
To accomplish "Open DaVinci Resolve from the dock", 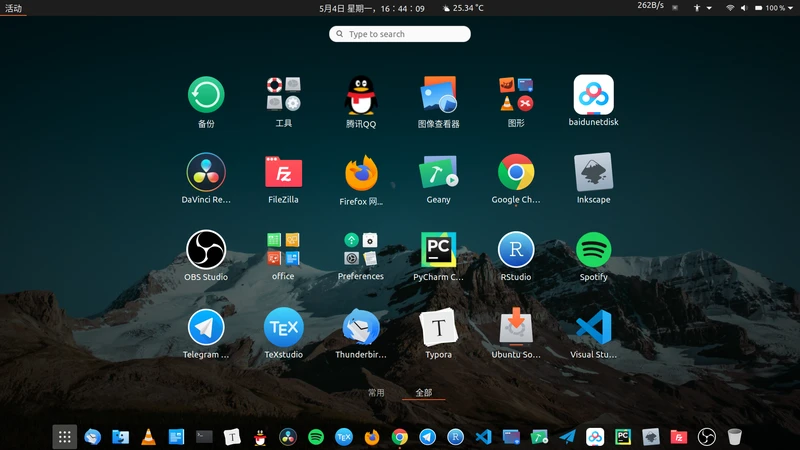I will [x=288, y=437].
